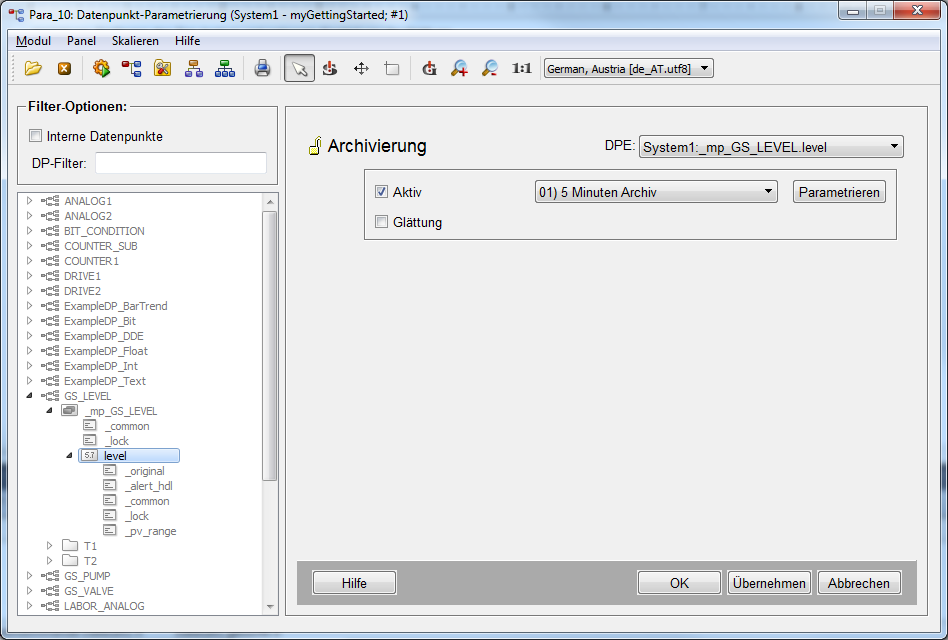The image size is (948, 640).
Task: Click the printer icon
Action: click(x=262, y=68)
